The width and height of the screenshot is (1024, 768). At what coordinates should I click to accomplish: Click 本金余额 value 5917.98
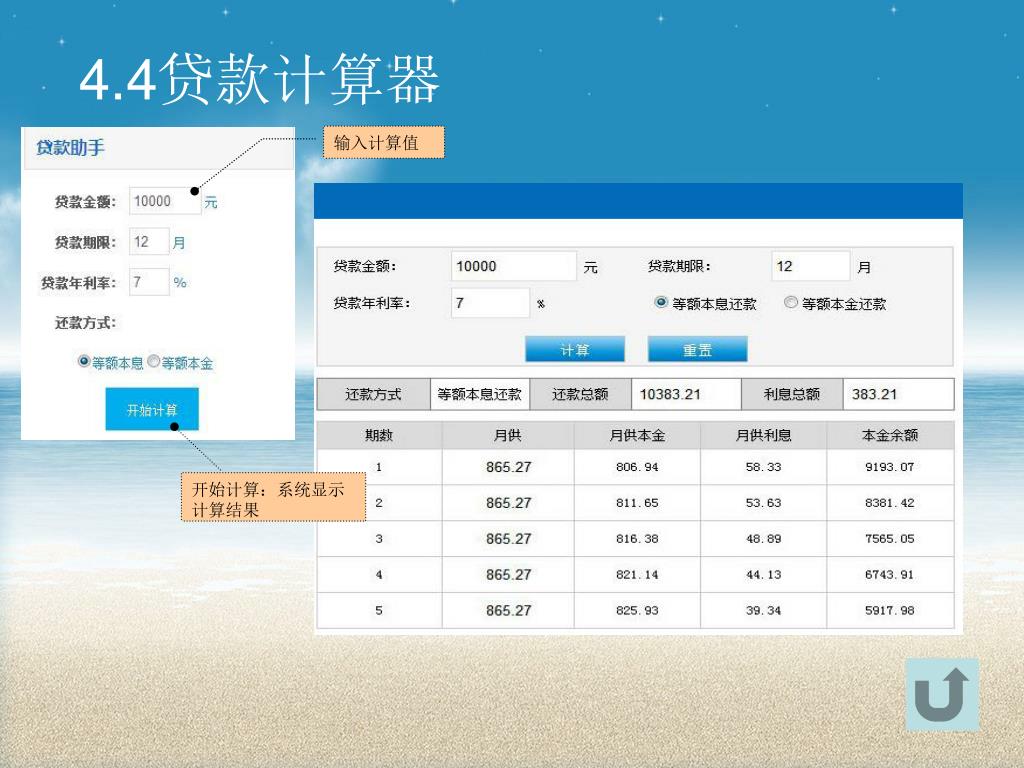(889, 610)
